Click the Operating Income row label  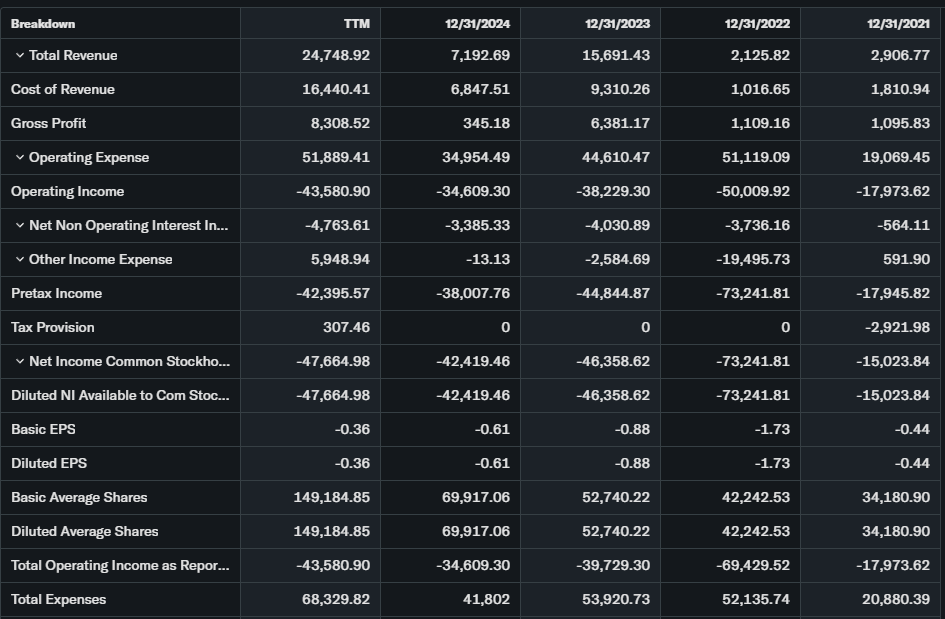(67, 192)
